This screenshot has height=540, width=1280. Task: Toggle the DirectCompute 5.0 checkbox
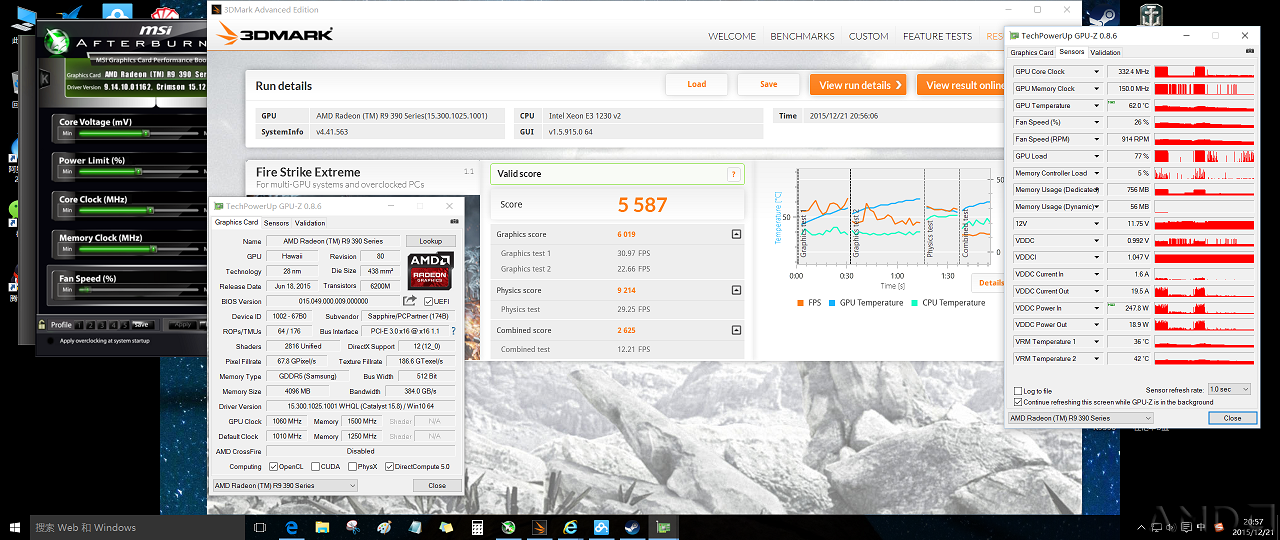click(389, 466)
